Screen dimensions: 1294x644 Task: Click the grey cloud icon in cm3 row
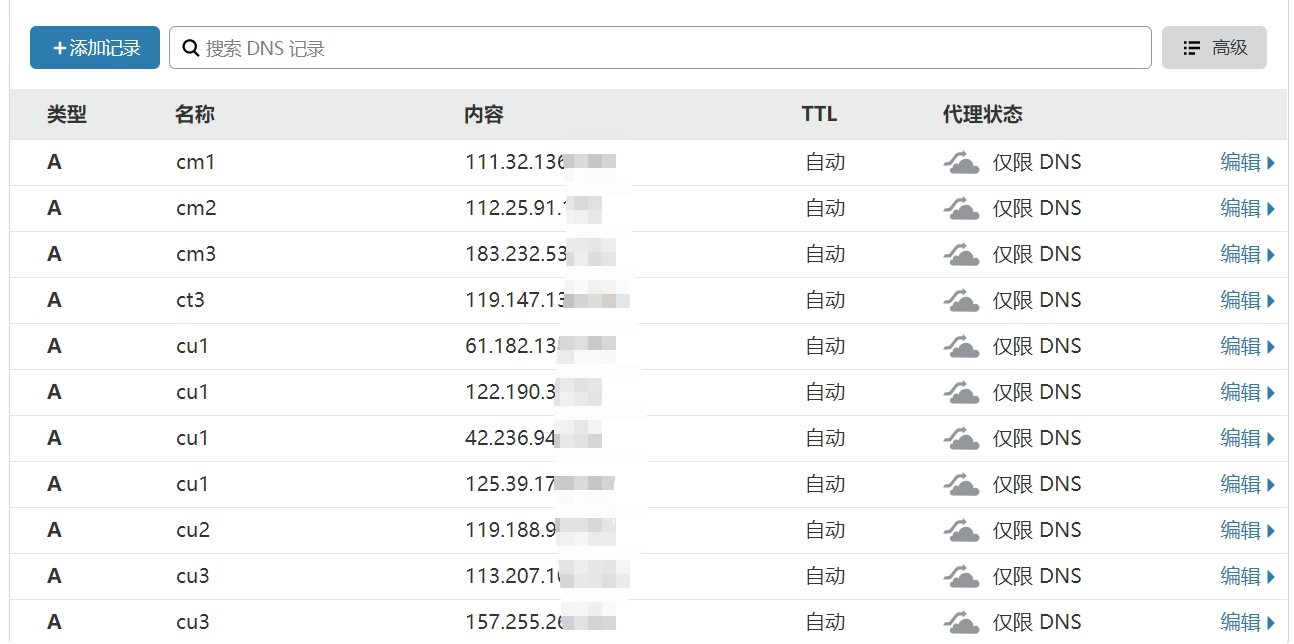tap(961, 255)
